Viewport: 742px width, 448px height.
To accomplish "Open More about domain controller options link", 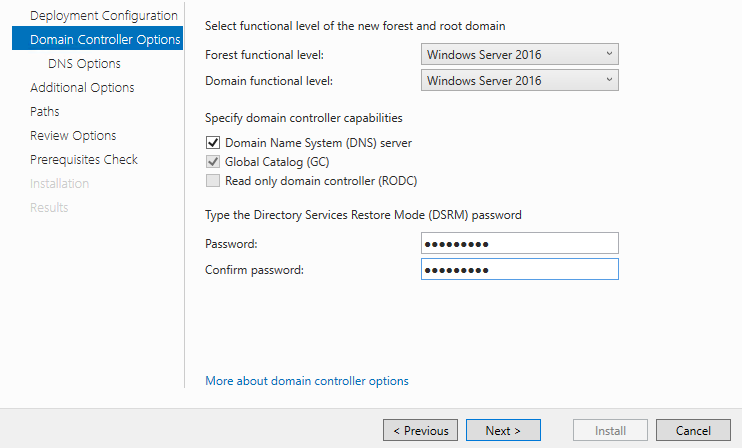I will pos(307,381).
